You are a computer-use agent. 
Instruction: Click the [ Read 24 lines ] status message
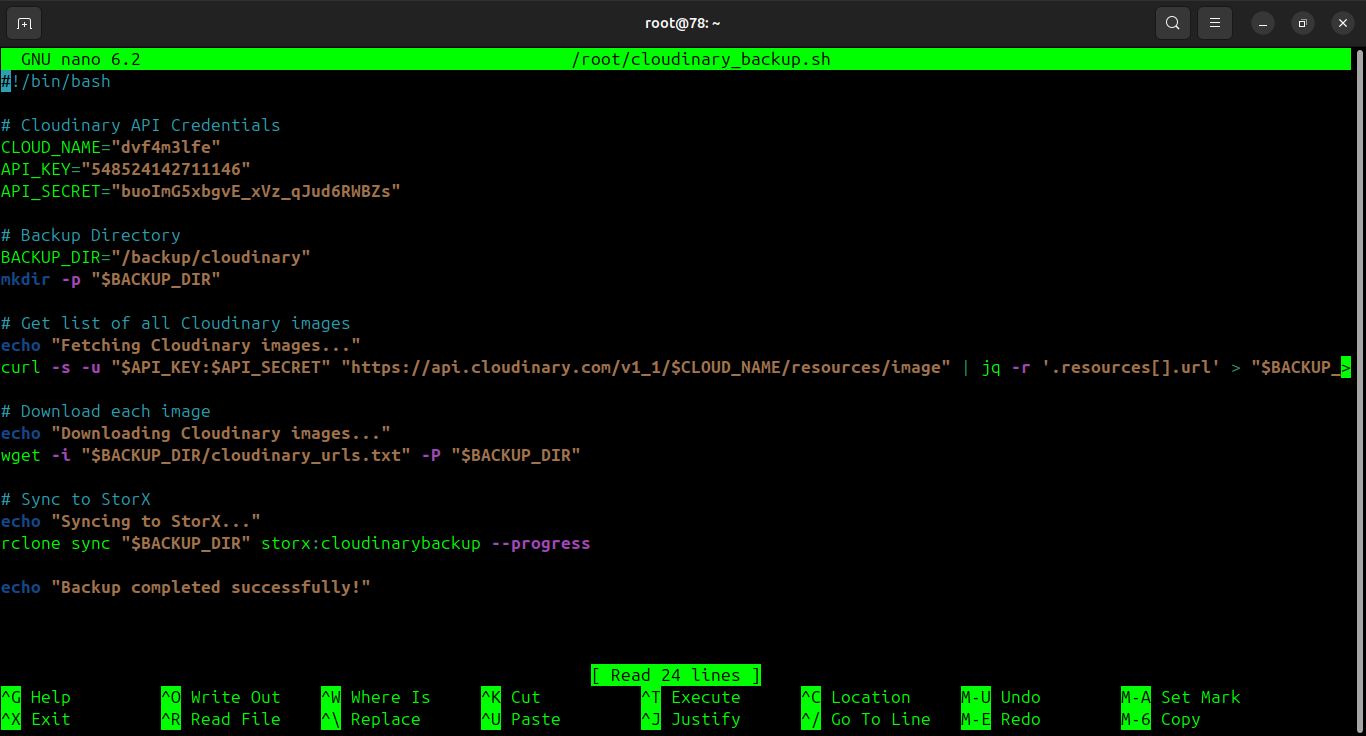point(676,675)
